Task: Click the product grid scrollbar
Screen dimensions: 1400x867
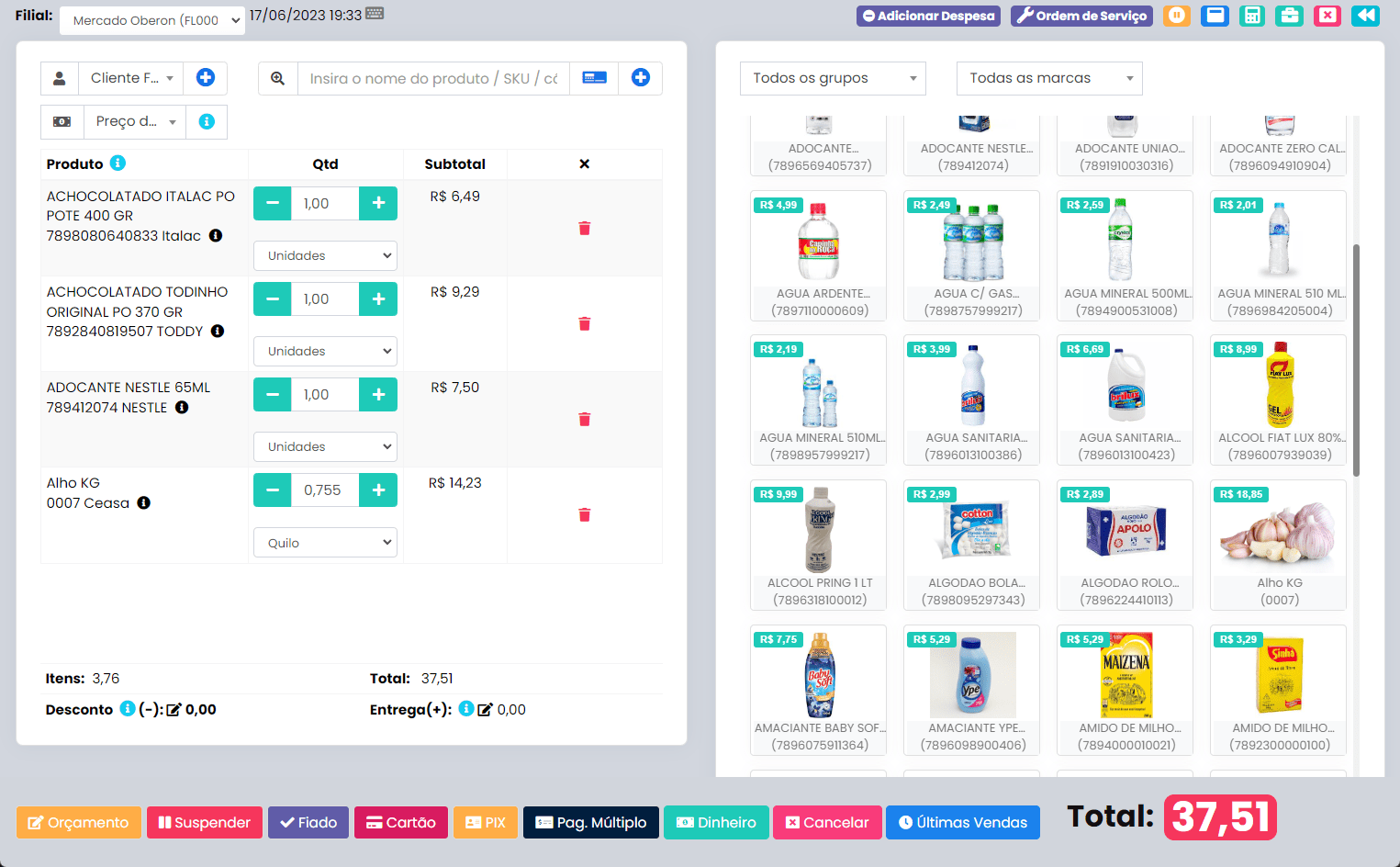Action: click(x=1356, y=360)
